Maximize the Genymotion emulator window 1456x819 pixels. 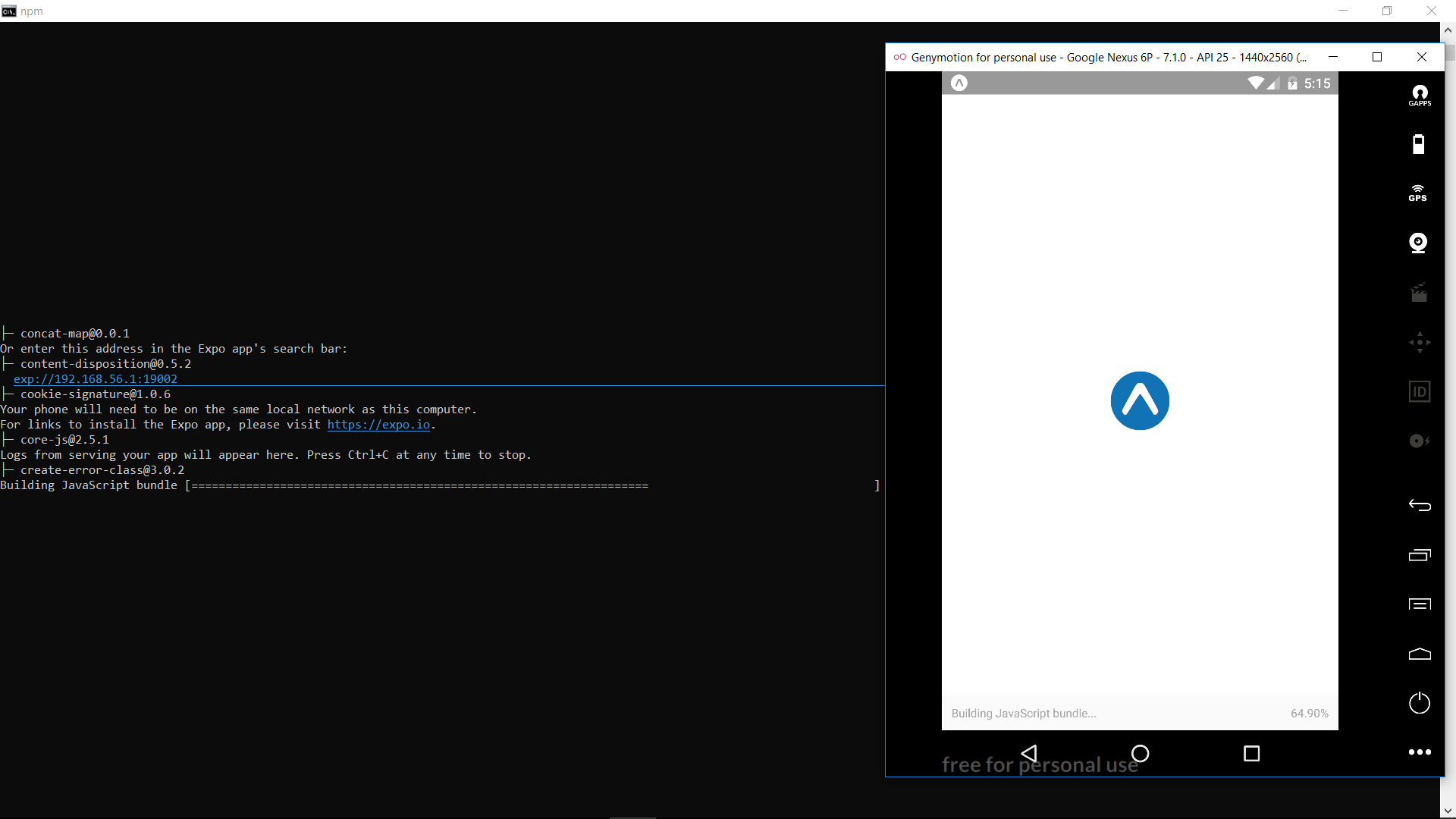(1377, 57)
